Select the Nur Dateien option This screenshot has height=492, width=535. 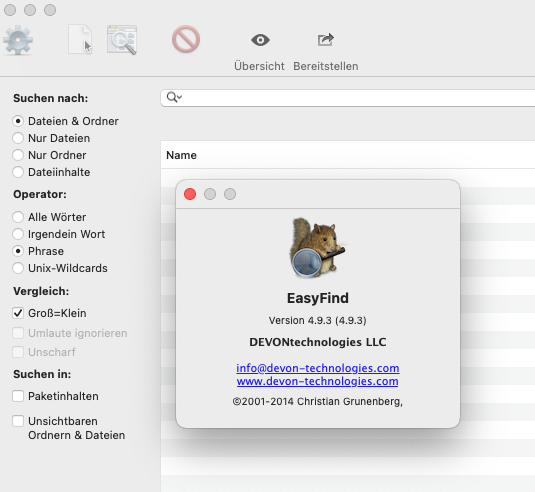(18, 138)
